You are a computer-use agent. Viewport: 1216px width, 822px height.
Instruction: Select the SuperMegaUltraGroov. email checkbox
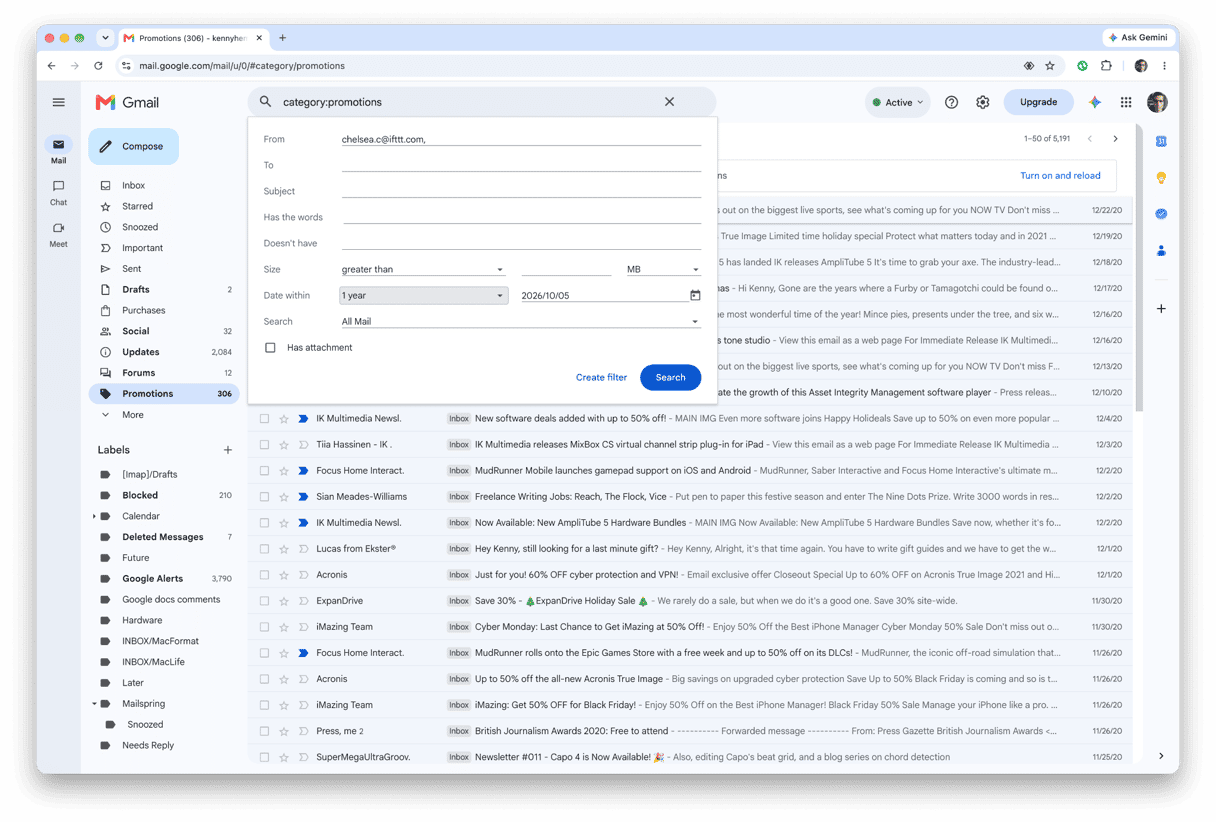click(265, 757)
